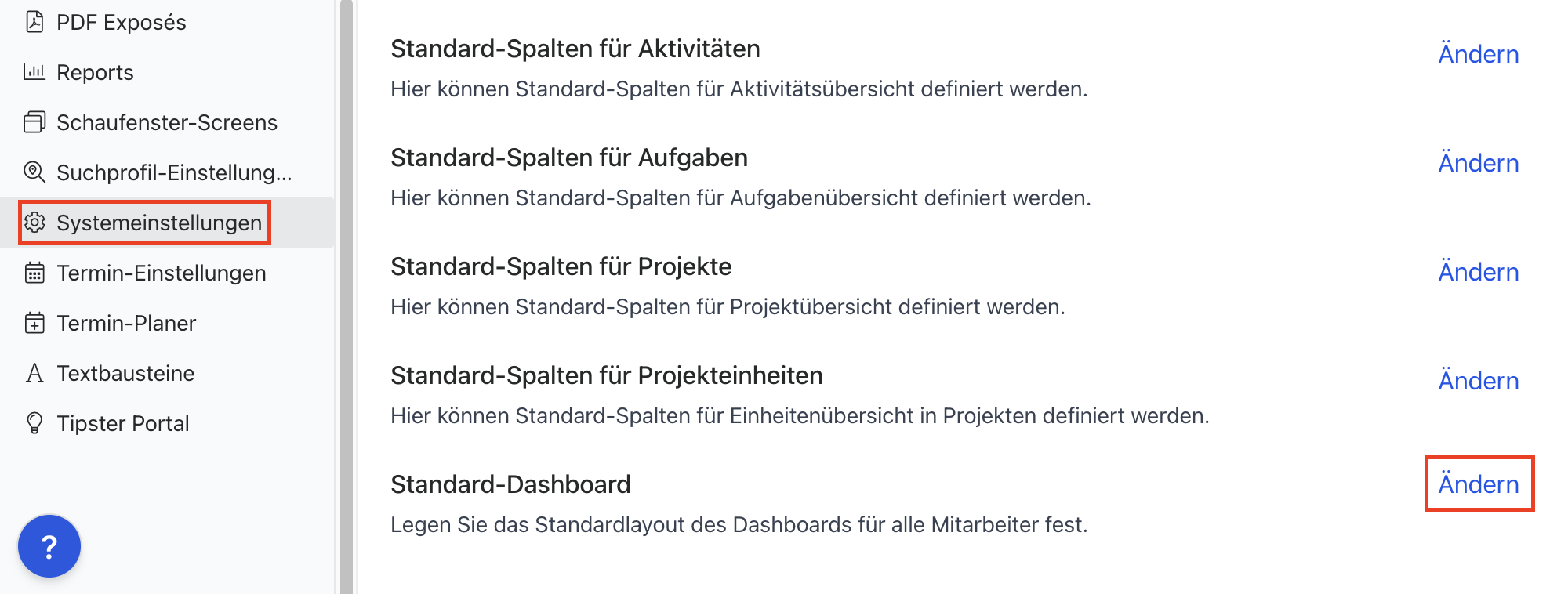Change Standard-Spalten für Projekte via Ändern
The width and height of the screenshot is (1568, 594).
coord(1478,272)
